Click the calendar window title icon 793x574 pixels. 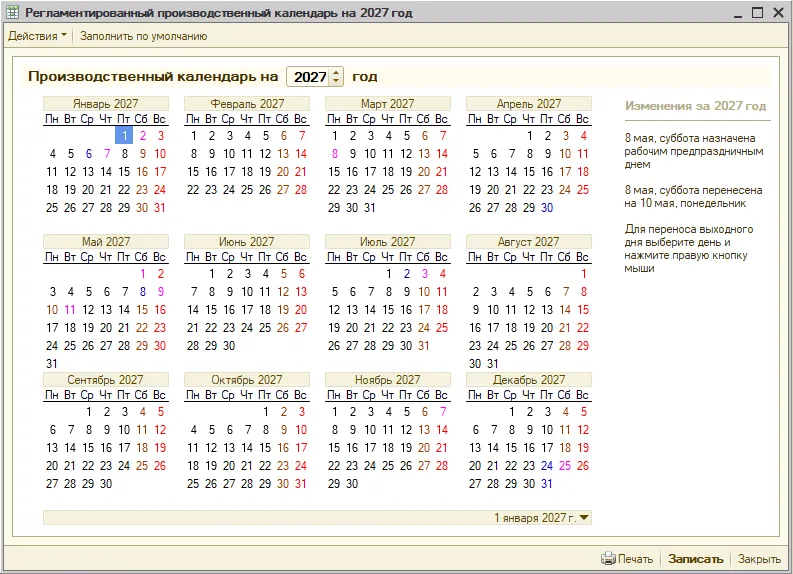13,12
